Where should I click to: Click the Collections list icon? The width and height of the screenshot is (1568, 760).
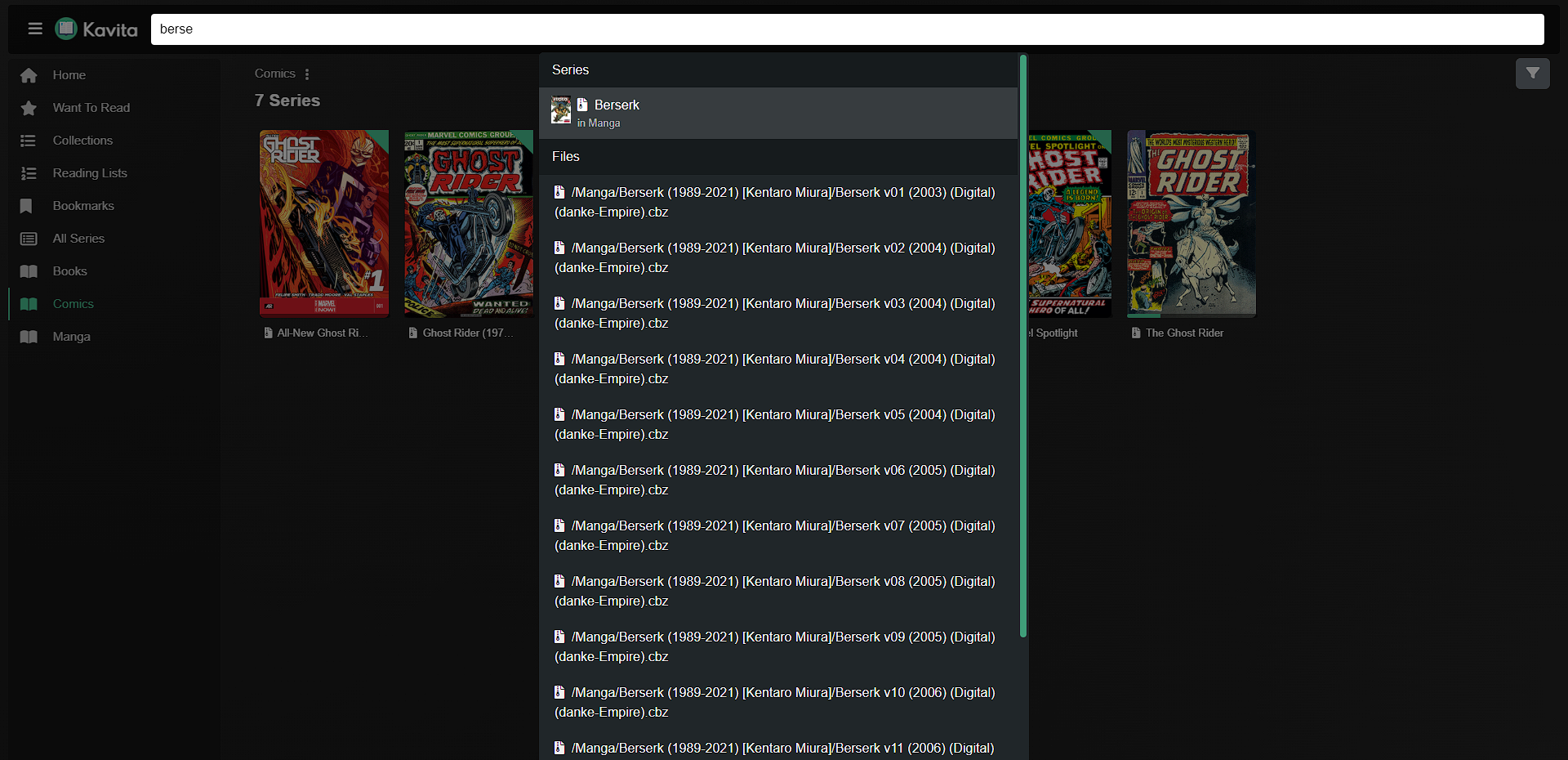(x=29, y=141)
